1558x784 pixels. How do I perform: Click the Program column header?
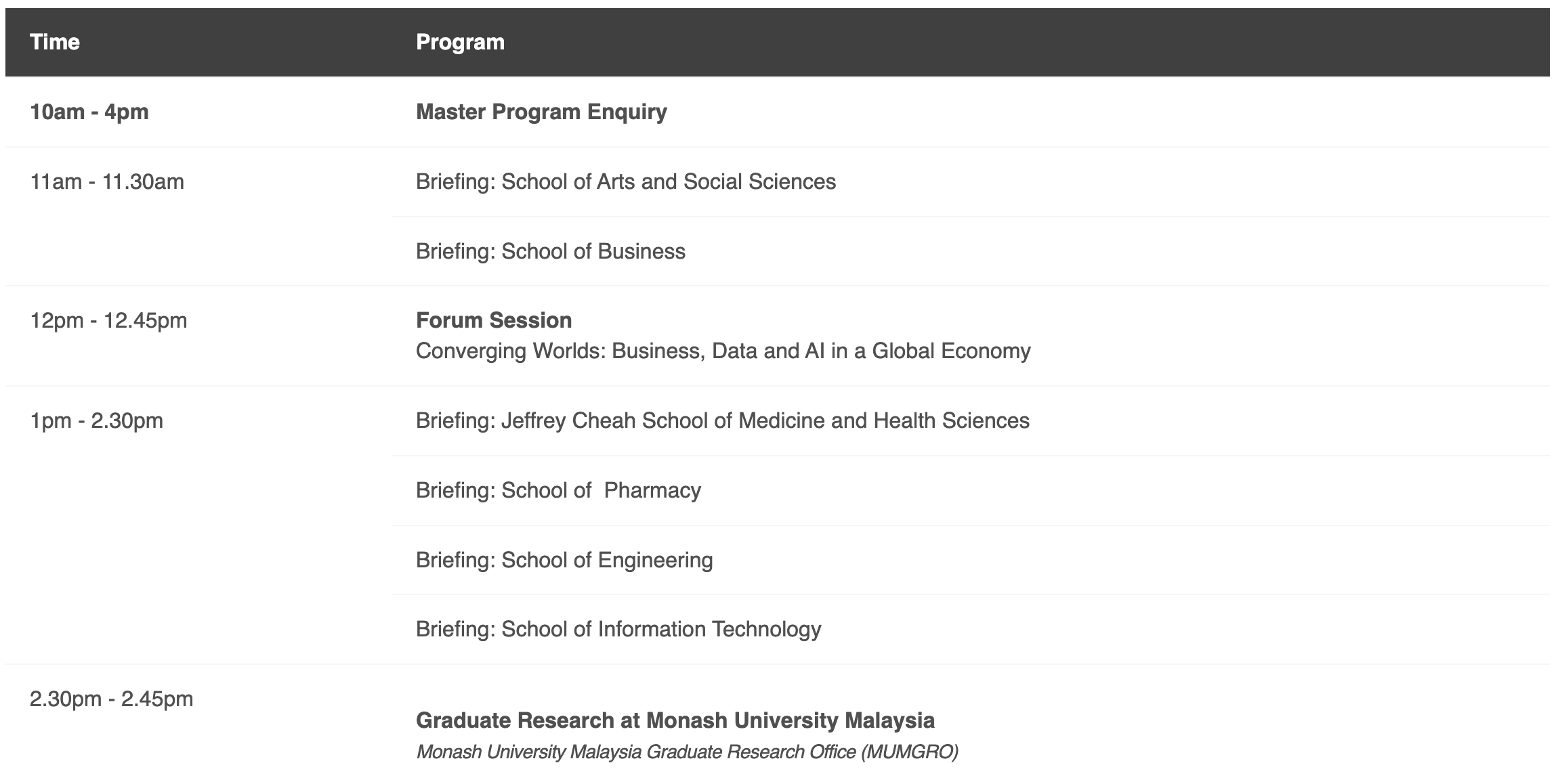[x=460, y=42]
